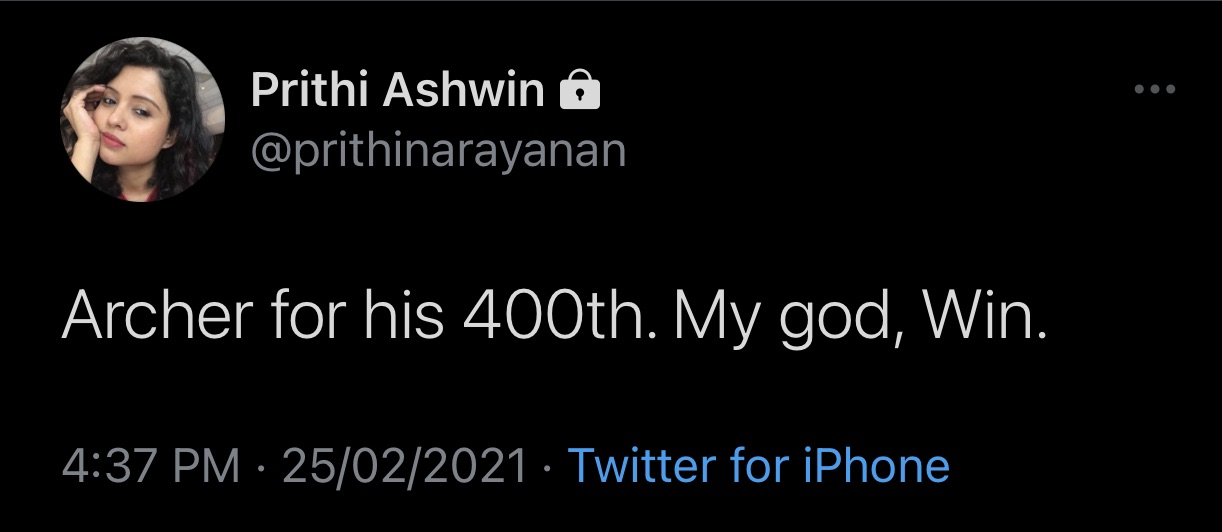Click the @prithinarayanan handle
1222x532 pixels.
[438, 151]
